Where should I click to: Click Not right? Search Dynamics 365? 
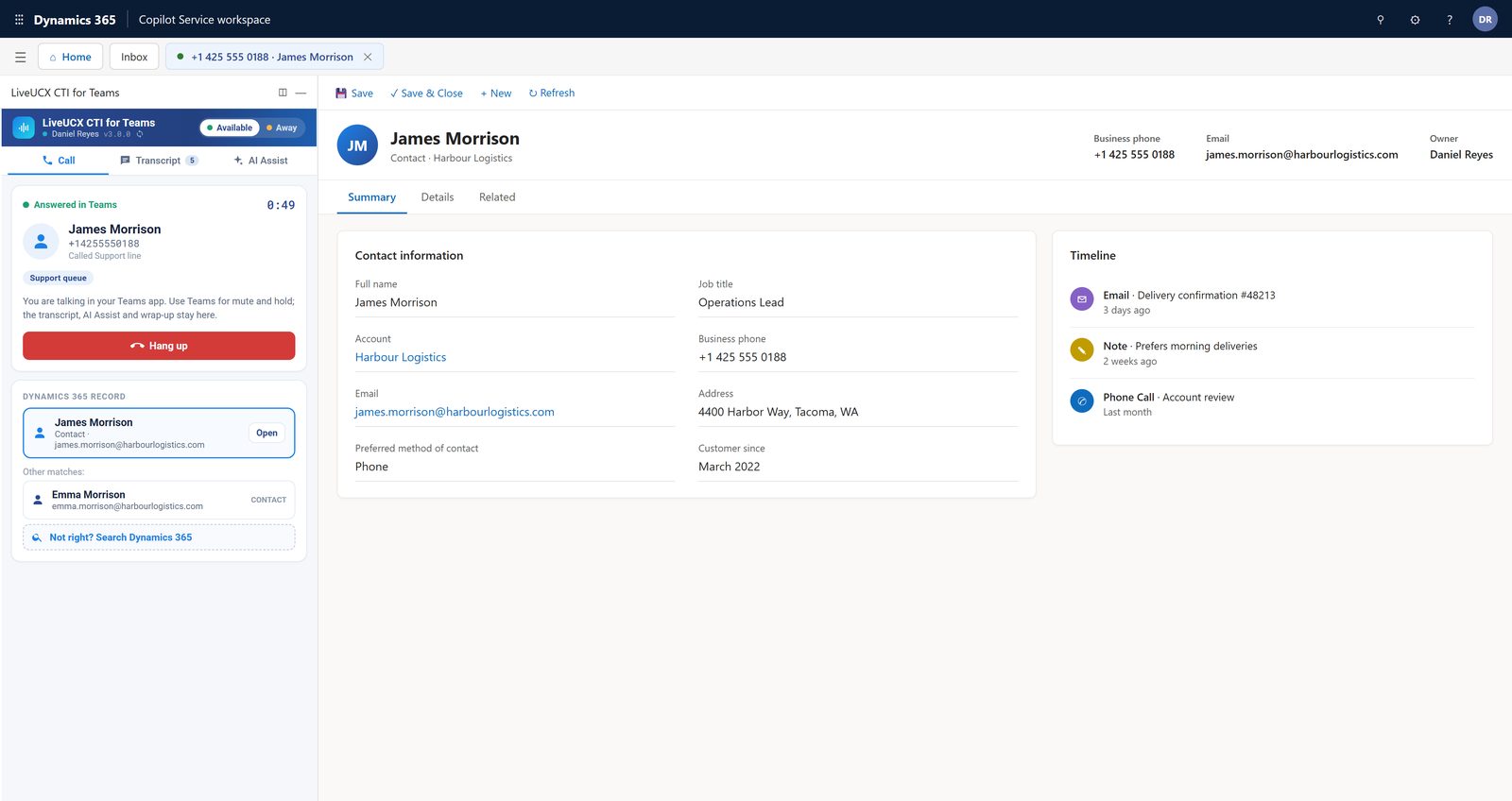click(159, 537)
